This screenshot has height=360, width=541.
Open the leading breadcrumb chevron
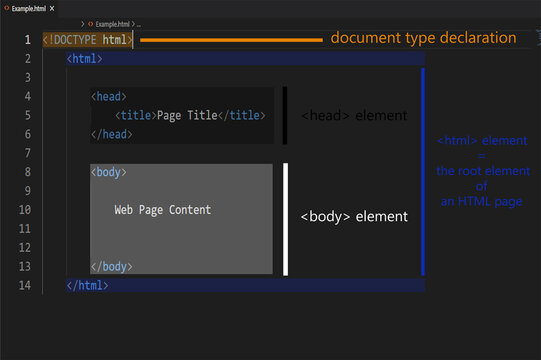pos(82,24)
